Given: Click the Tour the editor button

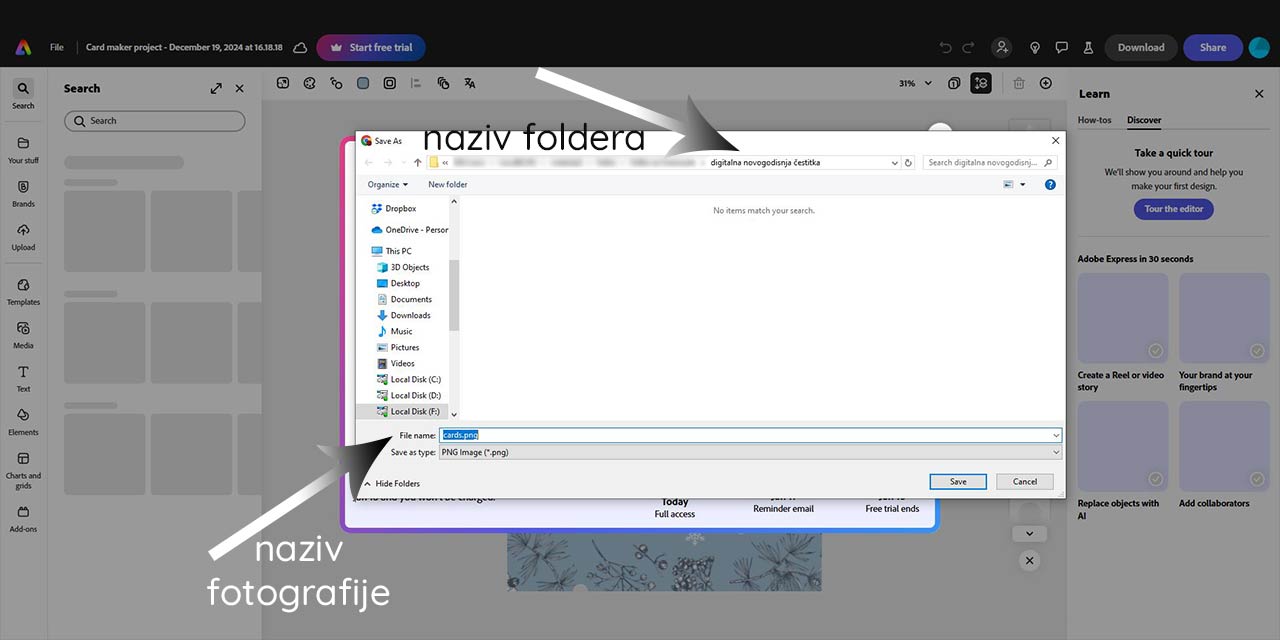Looking at the screenshot, I should click(1174, 209).
